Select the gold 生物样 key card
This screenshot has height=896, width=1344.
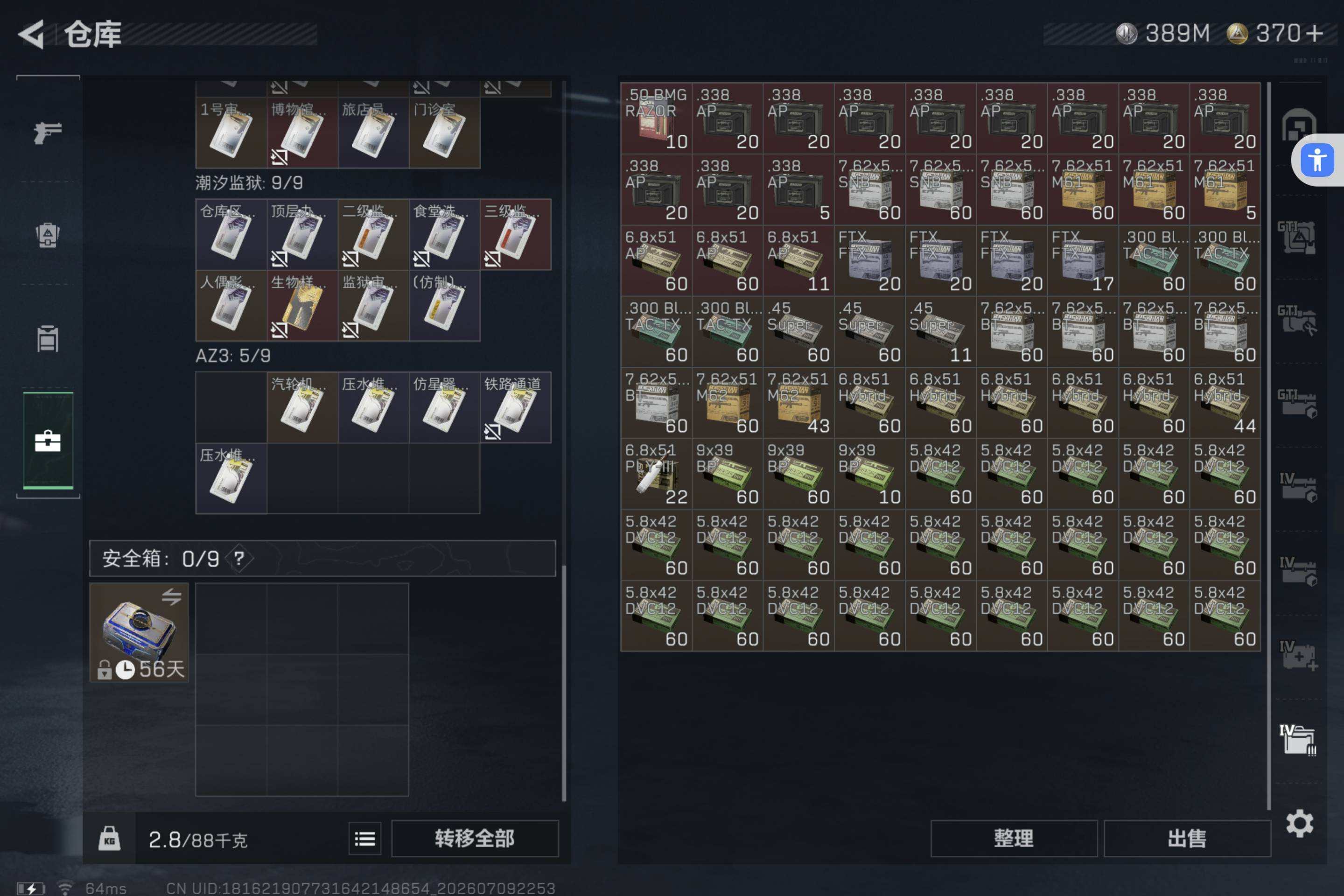click(302, 306)
